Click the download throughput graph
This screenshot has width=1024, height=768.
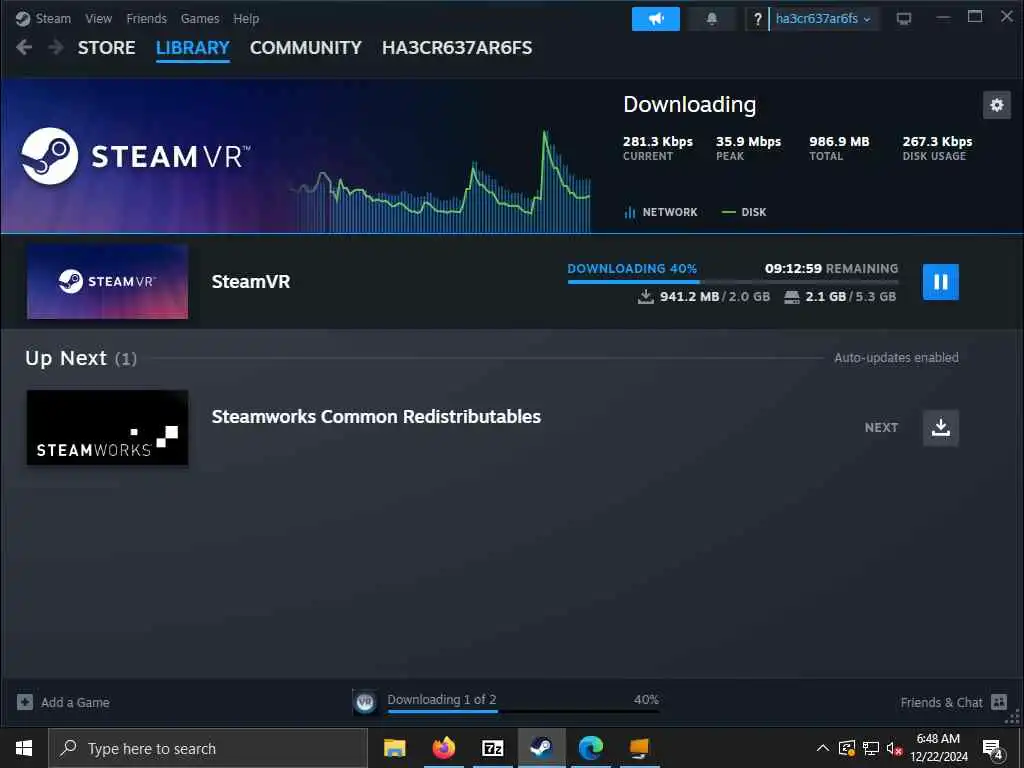(x=441, y=182)
